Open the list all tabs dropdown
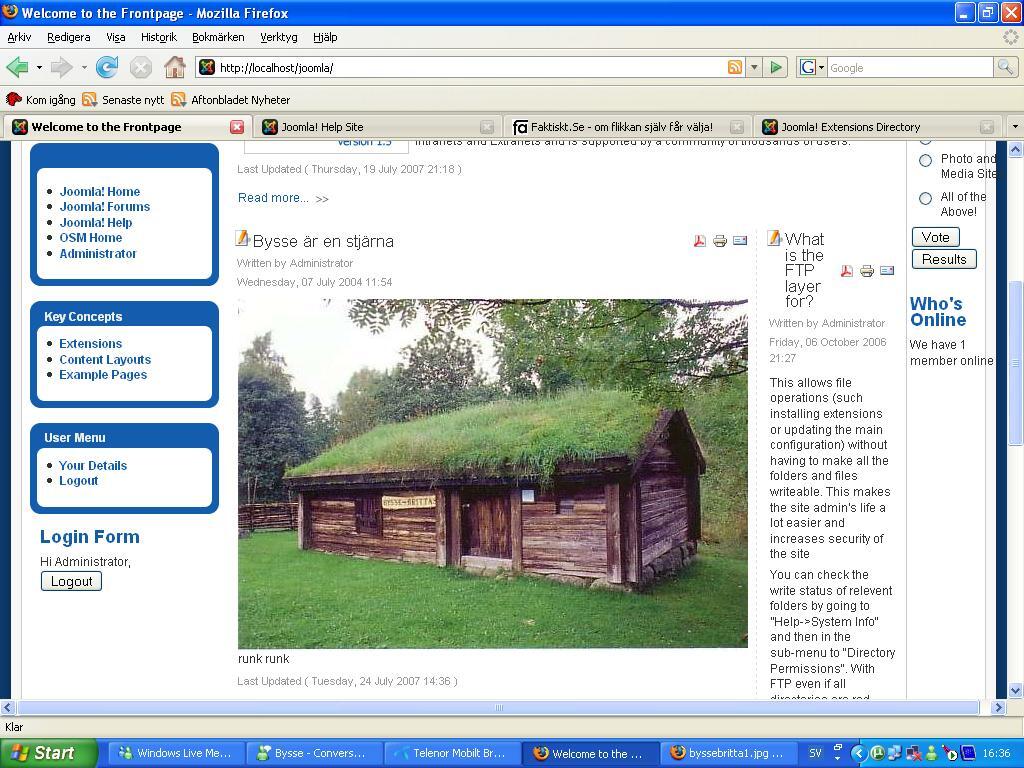 tap(1015, 126)
